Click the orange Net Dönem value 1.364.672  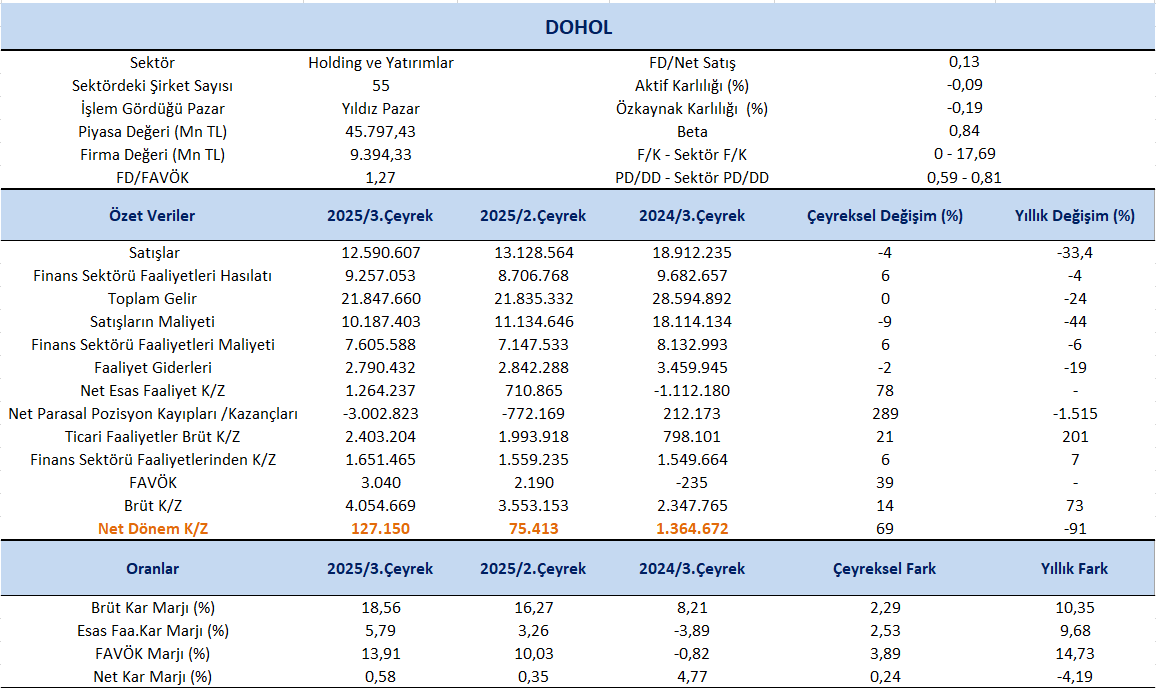tap(691, 529)
